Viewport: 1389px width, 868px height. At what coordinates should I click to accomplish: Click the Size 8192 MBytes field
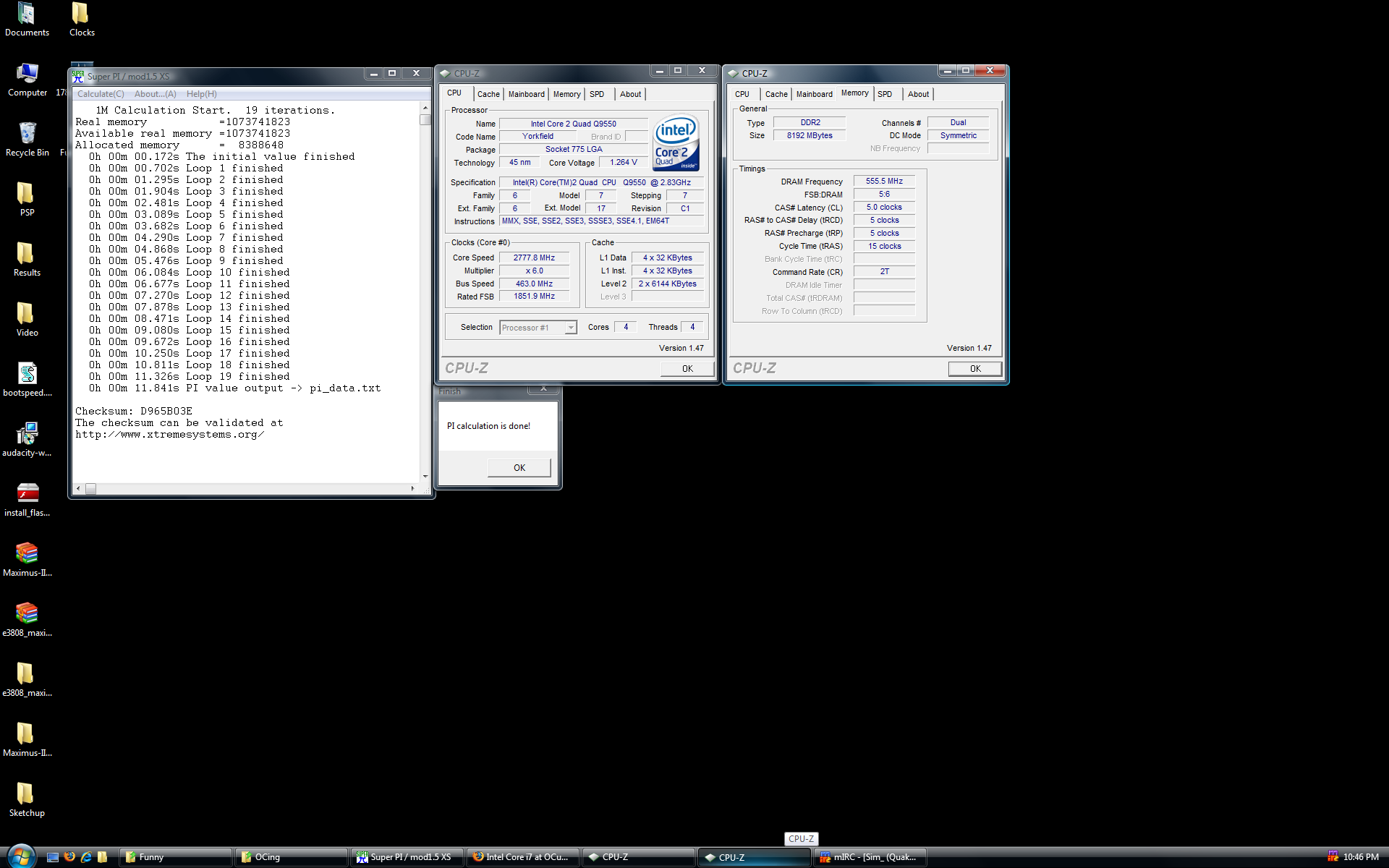[x=810, y=135]
